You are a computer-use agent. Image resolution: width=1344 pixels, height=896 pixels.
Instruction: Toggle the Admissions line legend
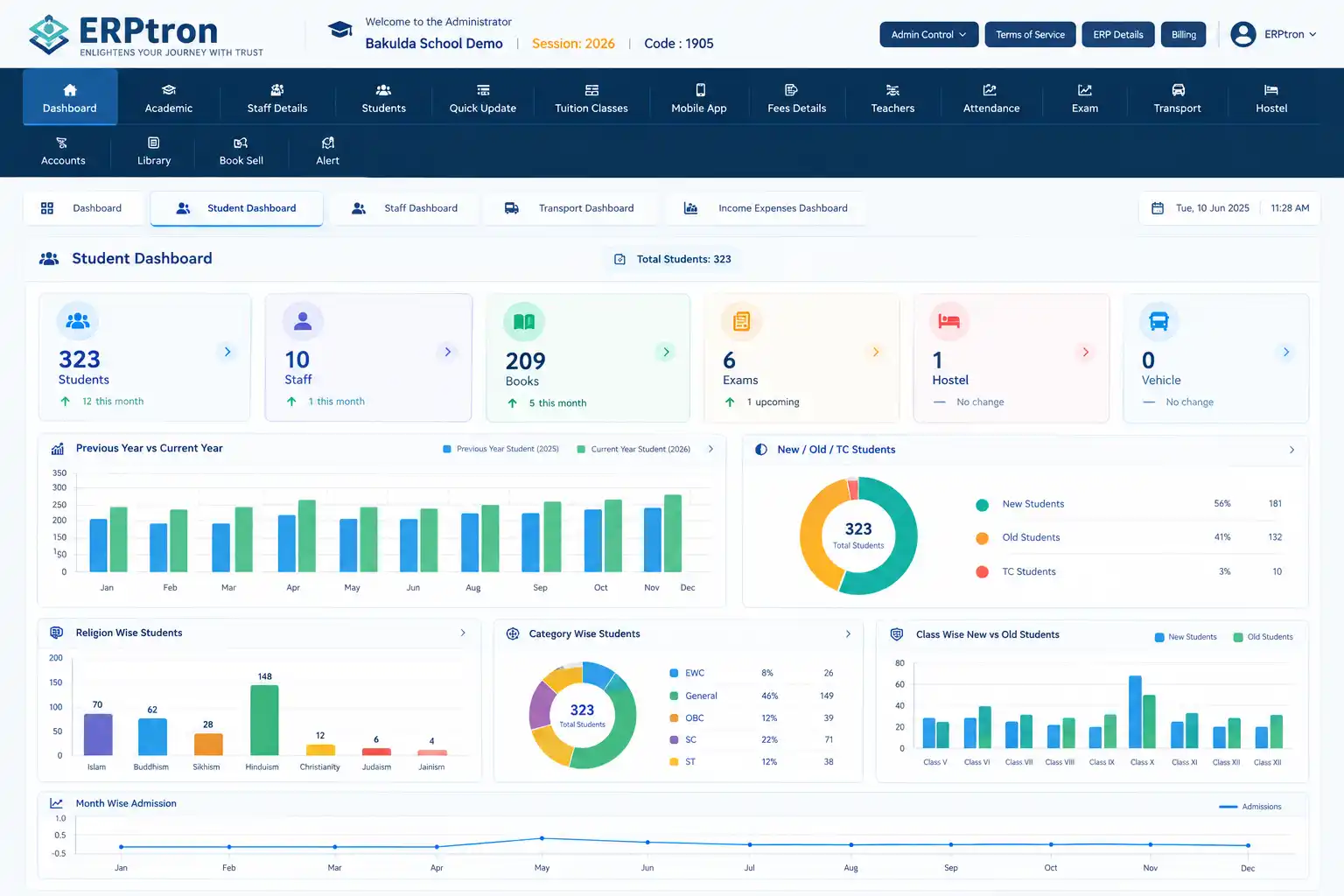pyautogui.click(x=1250, y=807)
